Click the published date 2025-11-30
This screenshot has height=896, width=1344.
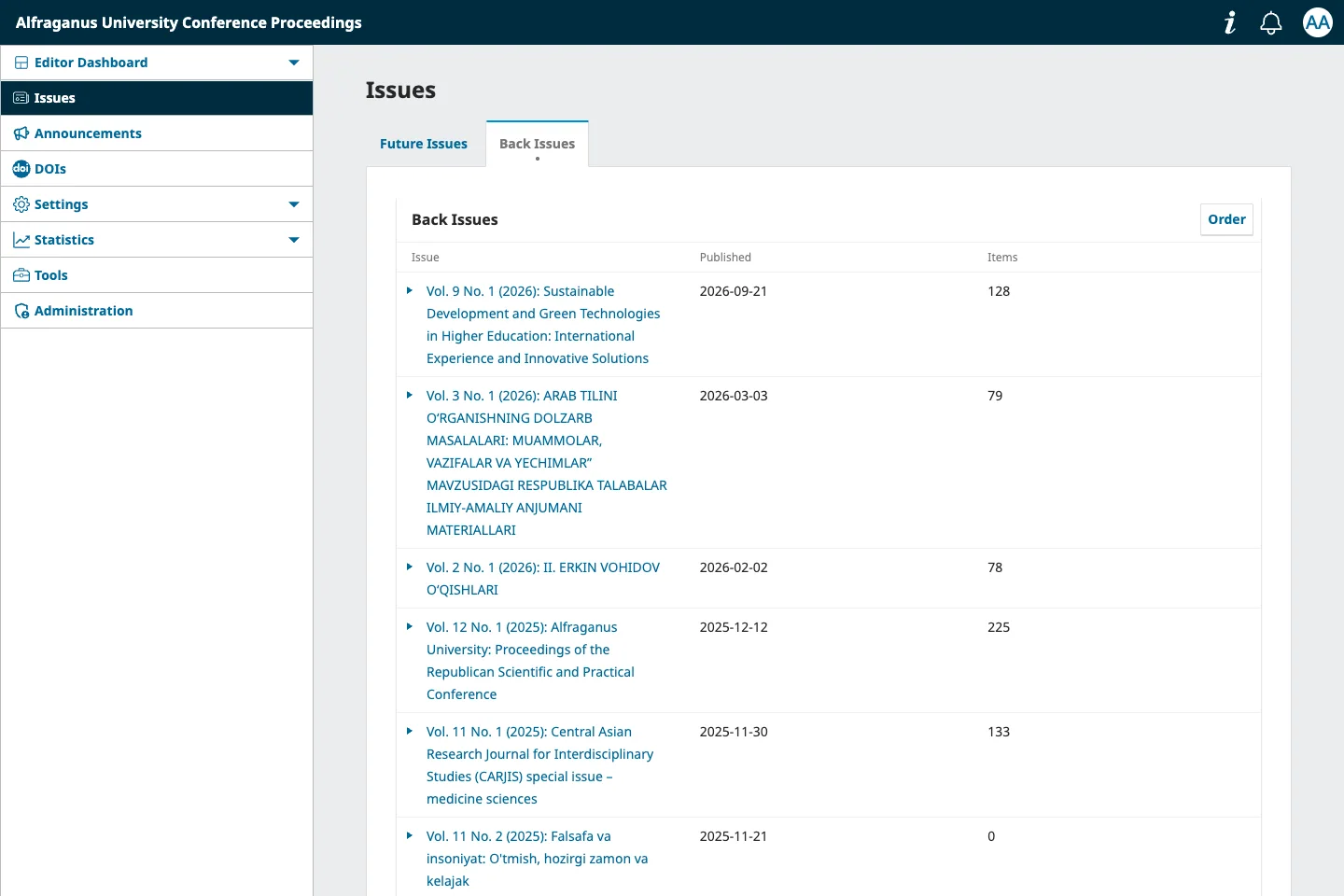(x=734, y=732)
